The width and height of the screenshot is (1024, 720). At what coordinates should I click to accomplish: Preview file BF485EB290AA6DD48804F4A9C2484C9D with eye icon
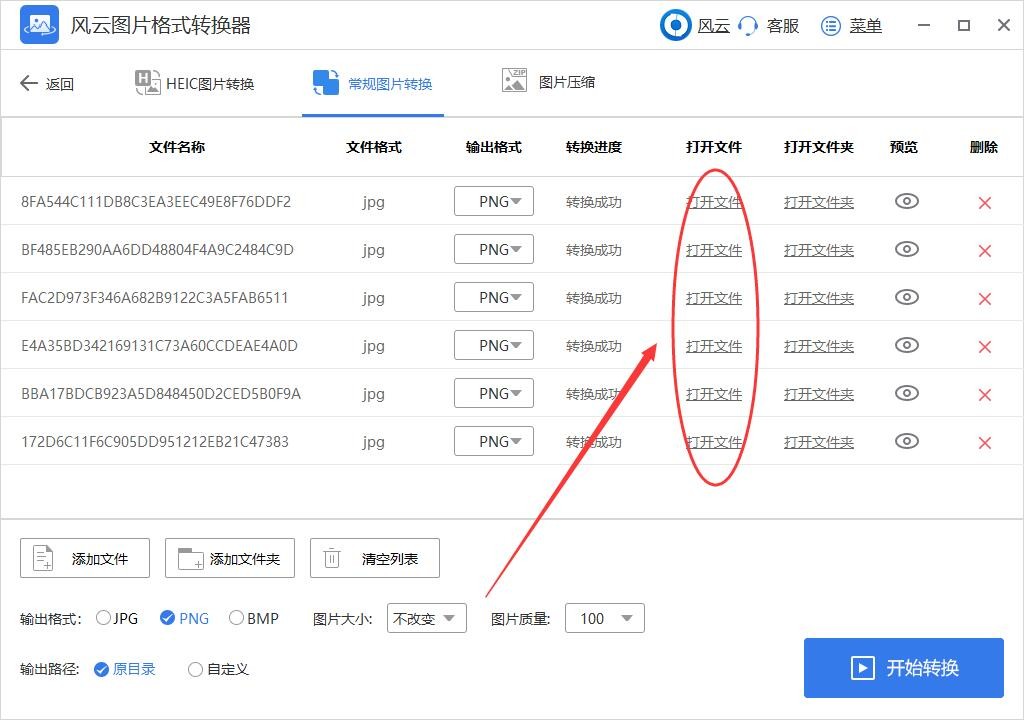pos(906,249)
